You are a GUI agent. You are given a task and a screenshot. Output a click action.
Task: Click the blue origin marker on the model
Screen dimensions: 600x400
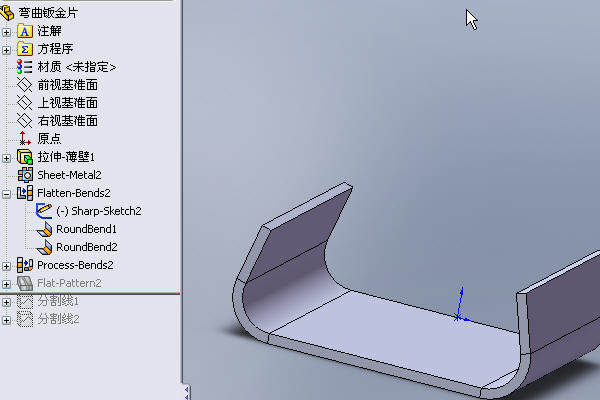(457, 317)
